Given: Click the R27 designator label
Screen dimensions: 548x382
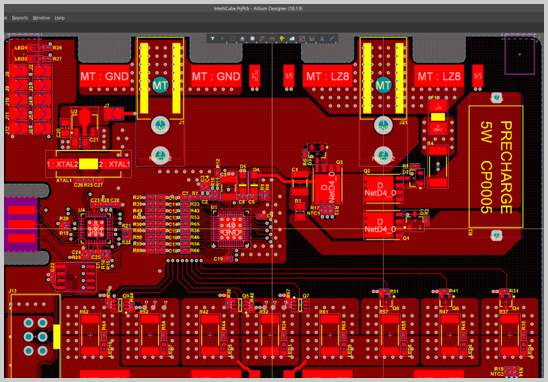Looking at the screenshot, I should coord(57,59).
